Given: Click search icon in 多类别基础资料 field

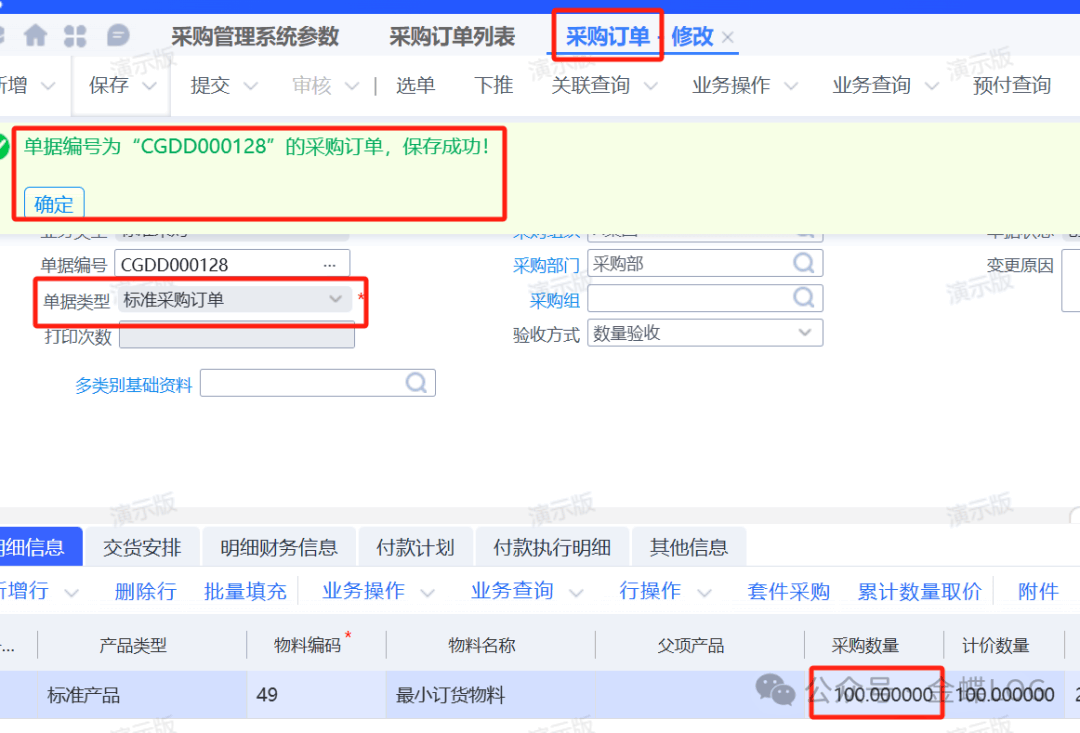Looking at the screenshot, I should click(416, 383).
